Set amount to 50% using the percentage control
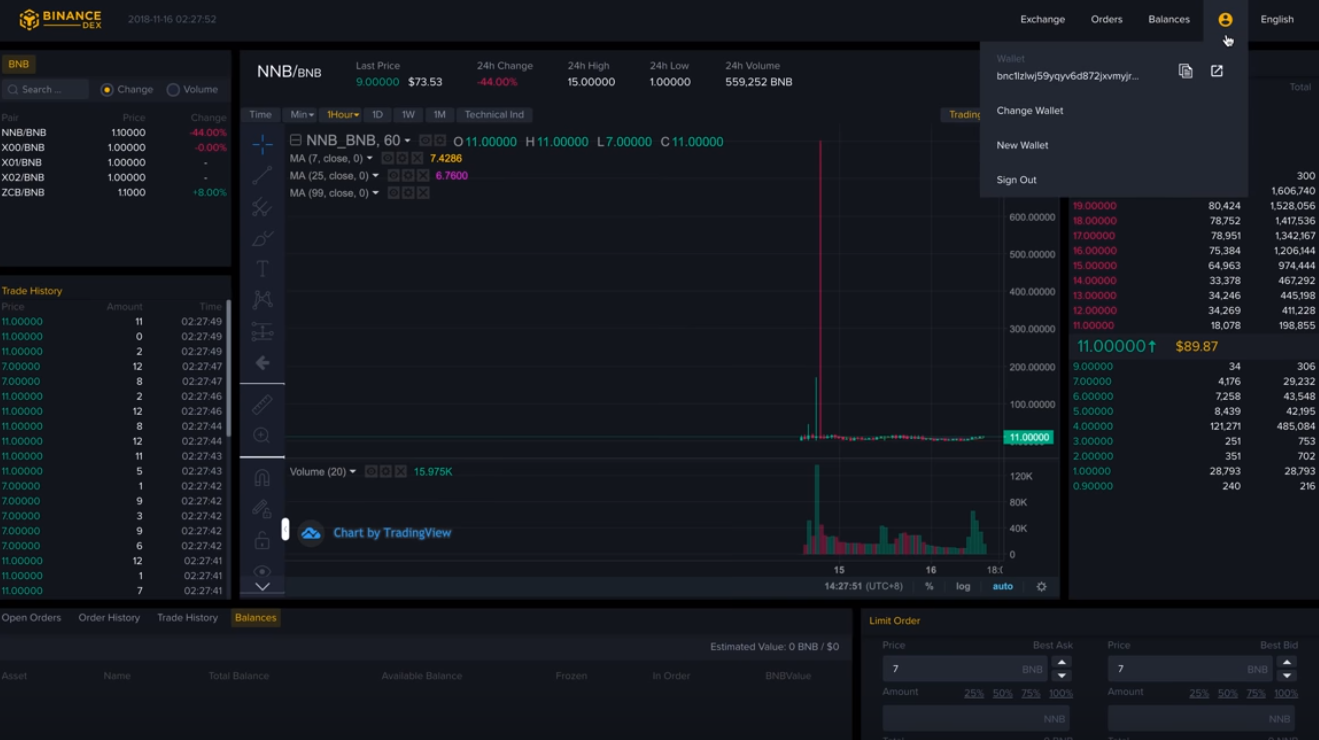This screenshot has height=740, width=1319. (x=1002, y=692)
